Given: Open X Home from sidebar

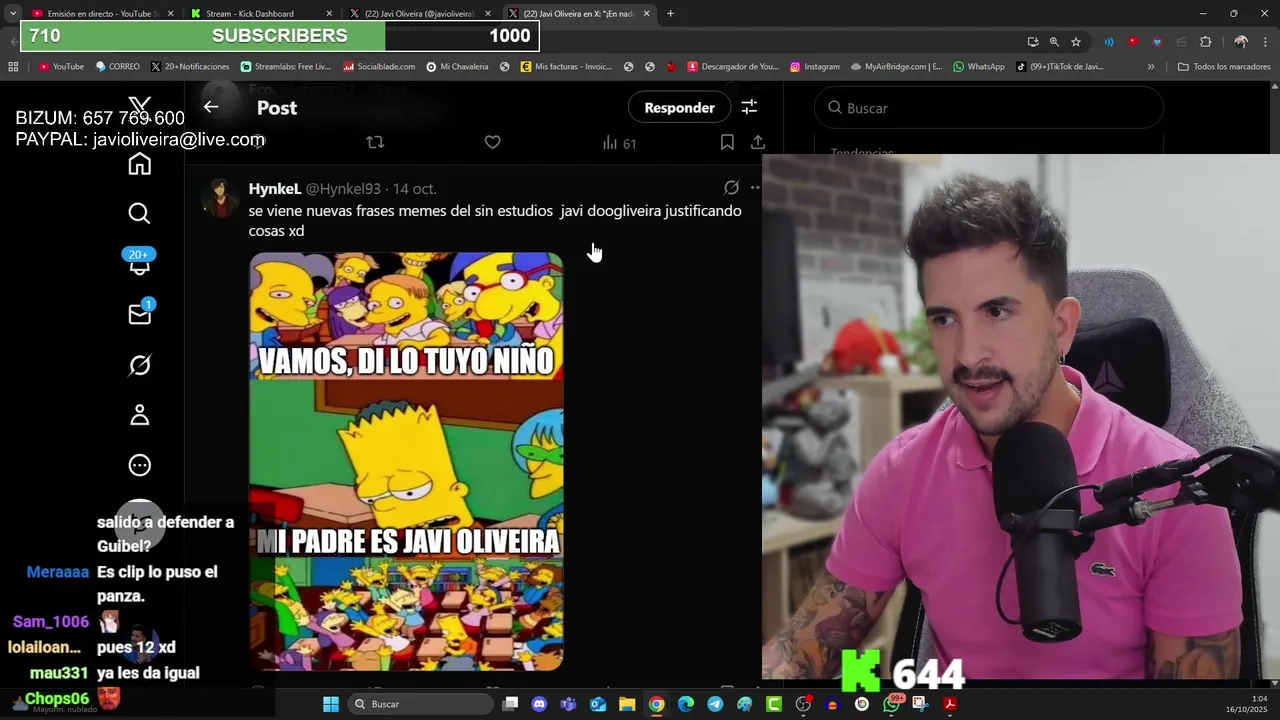Looking at the screenshot, I should [140, 164].
